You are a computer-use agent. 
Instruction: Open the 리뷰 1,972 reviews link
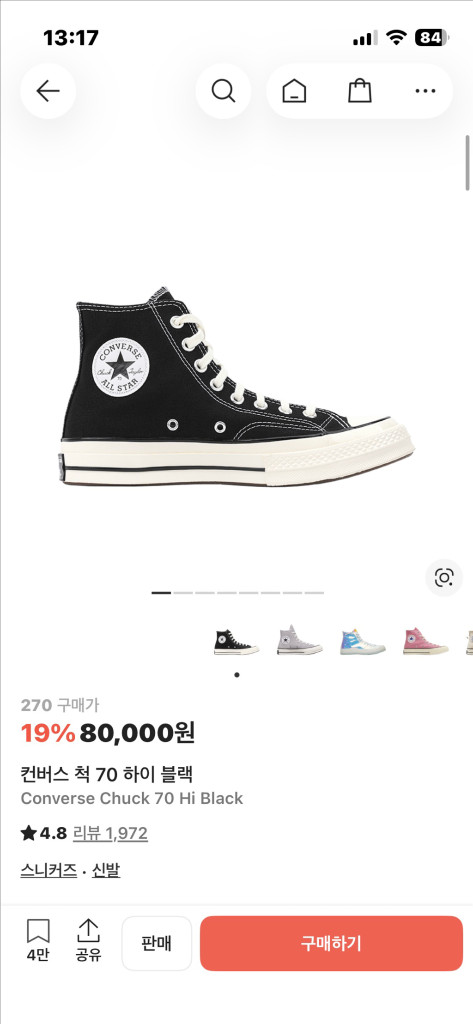tap(110, 833)
